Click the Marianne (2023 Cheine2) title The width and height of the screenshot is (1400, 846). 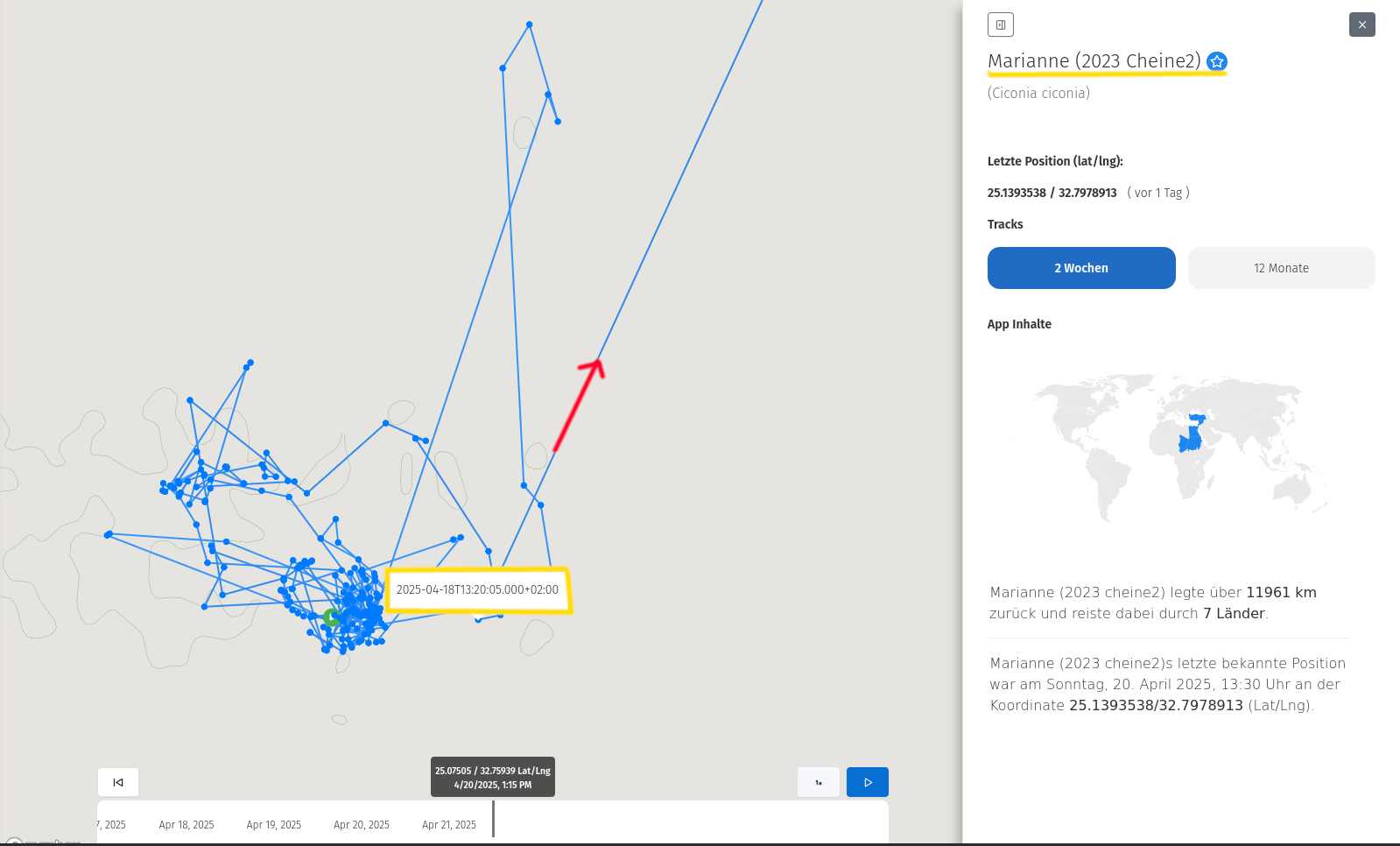coord(1094,61)
